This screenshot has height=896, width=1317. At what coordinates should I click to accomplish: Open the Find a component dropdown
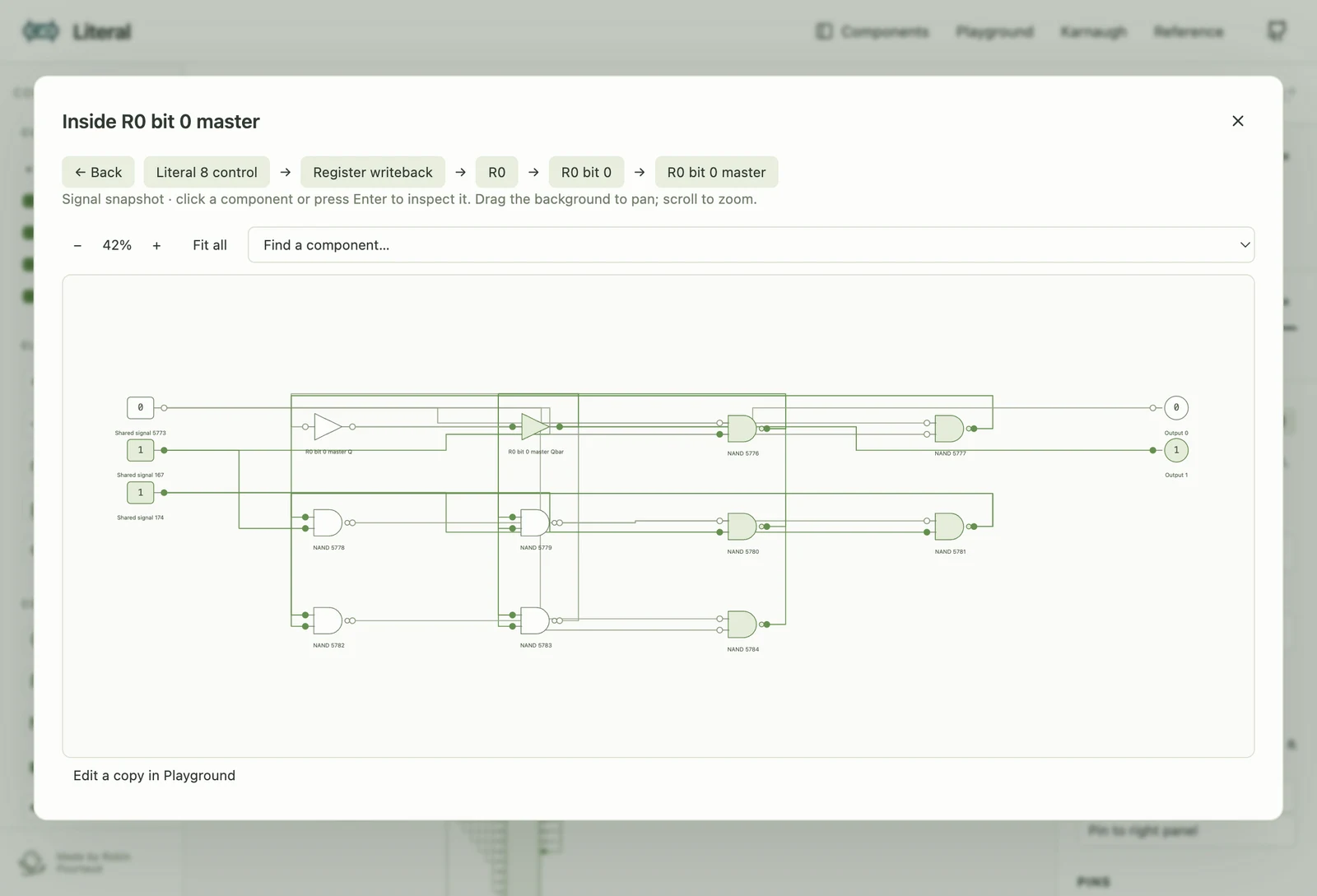pyautogui.click(x=751, y=245)
